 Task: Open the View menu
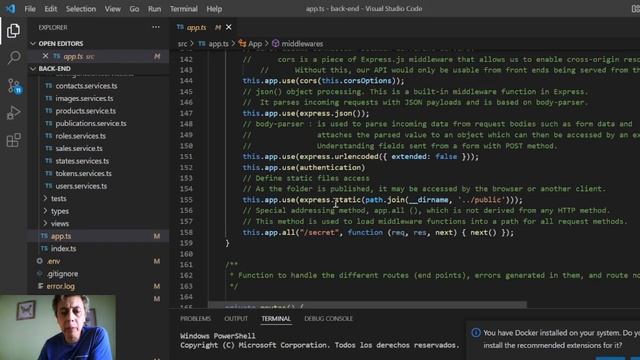tap(113, 9)
